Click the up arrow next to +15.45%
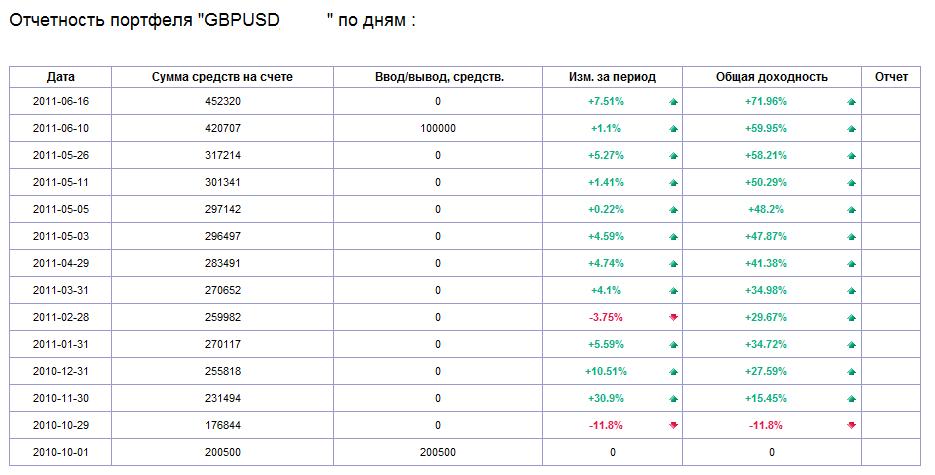The height and width of the screenshot is (475, 935). [851, 399]
